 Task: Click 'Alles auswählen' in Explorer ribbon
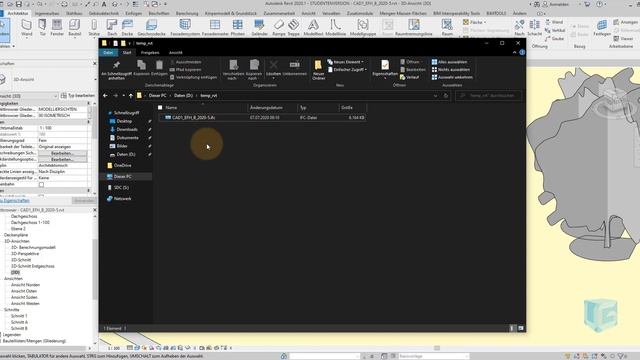pos(449,62)
